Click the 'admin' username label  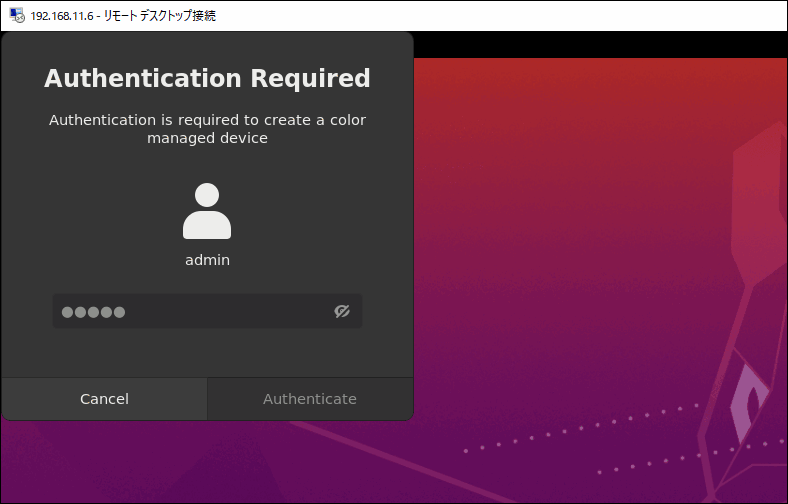point(207,260)
